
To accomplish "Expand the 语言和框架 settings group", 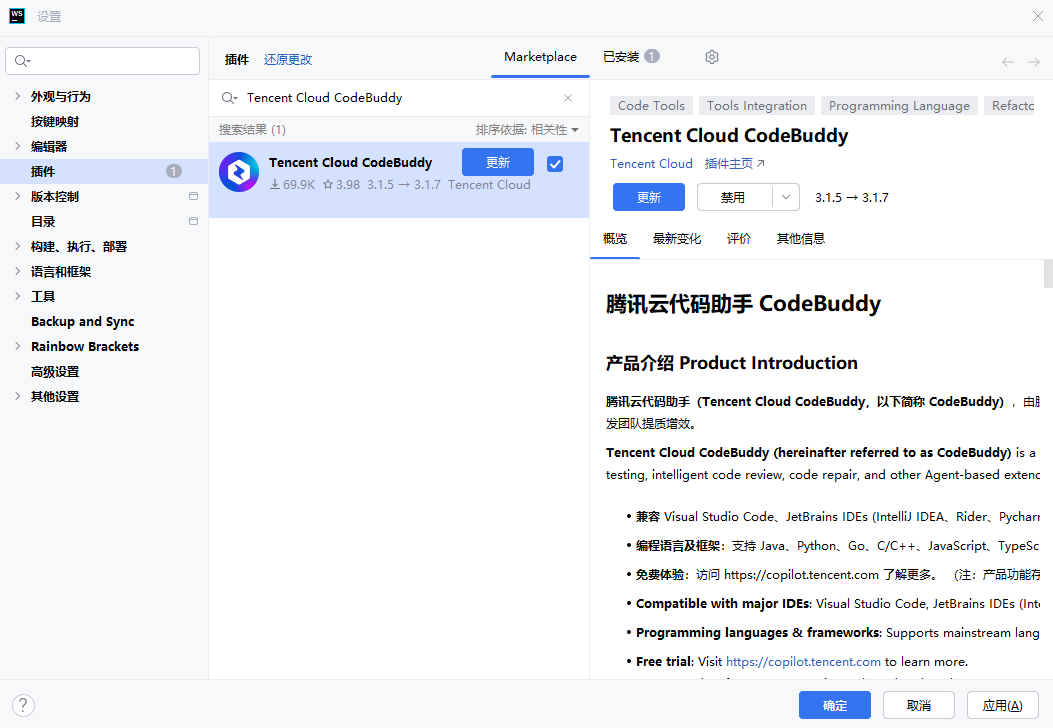I will pyautogui.click(x=17, y=271).
